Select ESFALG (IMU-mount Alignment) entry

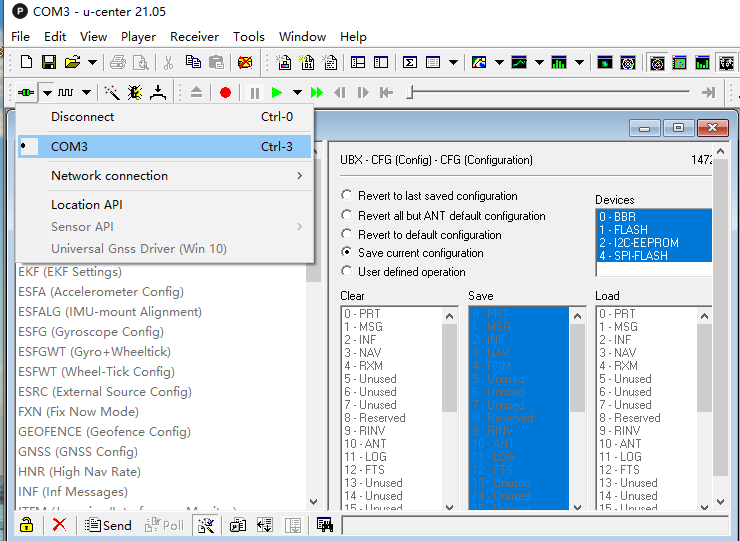coord(110,312)
